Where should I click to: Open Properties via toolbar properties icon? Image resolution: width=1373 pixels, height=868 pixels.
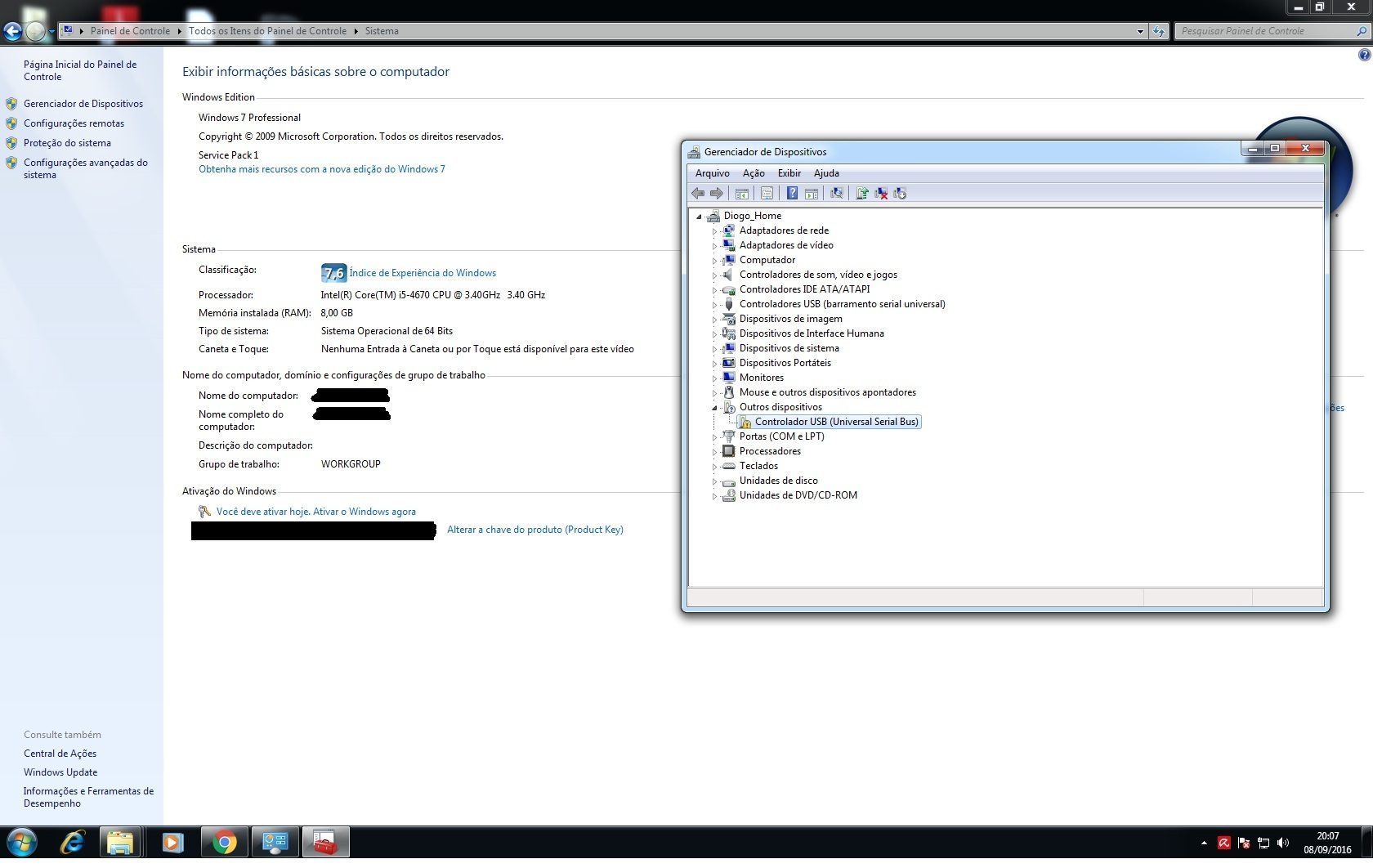click(767, 194)
